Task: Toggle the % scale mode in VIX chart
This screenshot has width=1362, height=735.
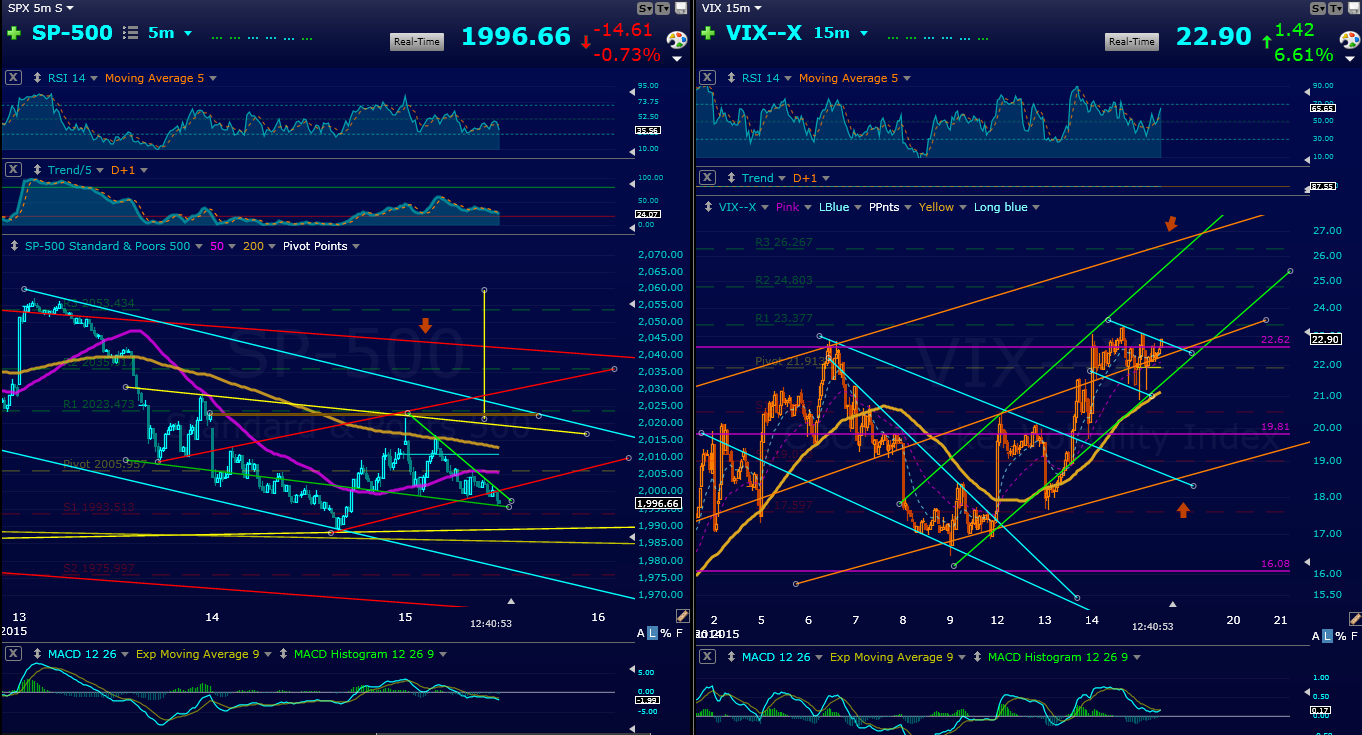Action: pyautogui.click(x=1340, y=635)
